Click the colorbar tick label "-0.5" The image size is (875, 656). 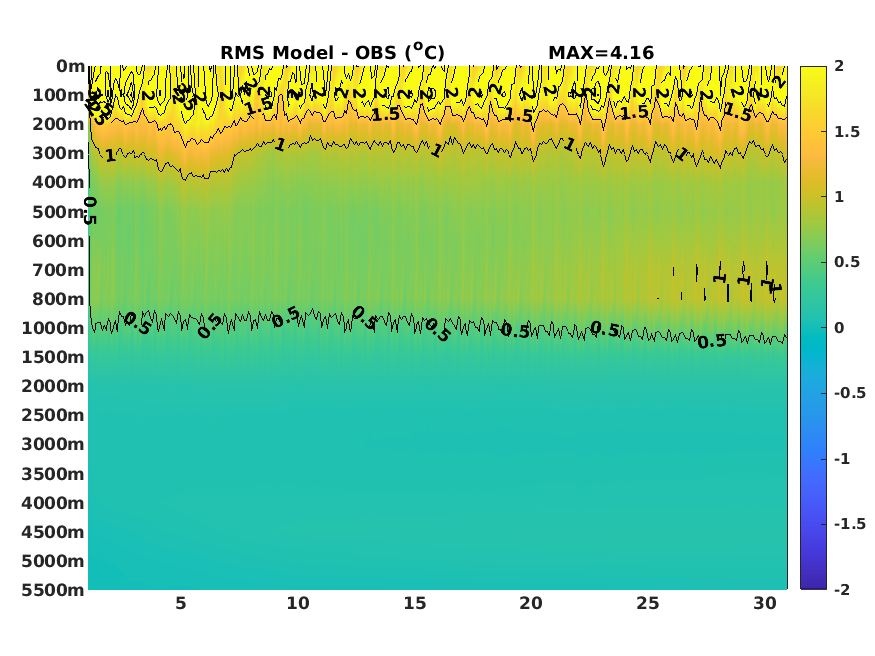(x=850, y=393)
